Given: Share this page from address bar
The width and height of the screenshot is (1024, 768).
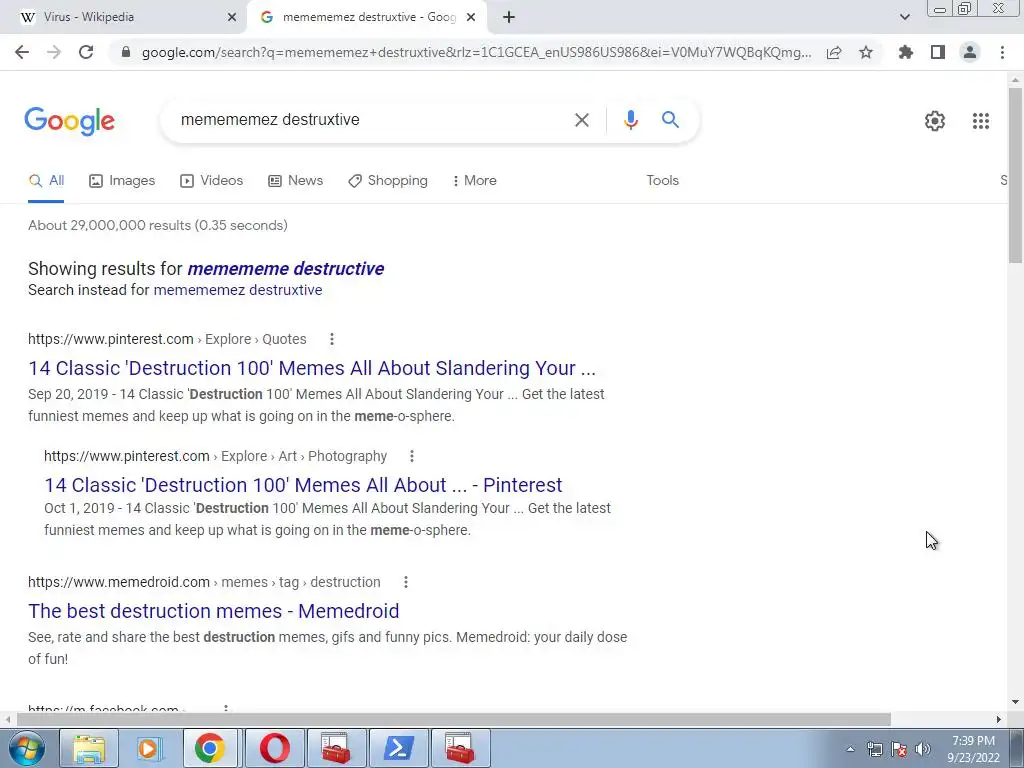Looking at the screenshot, I should [x=834, y=52].
